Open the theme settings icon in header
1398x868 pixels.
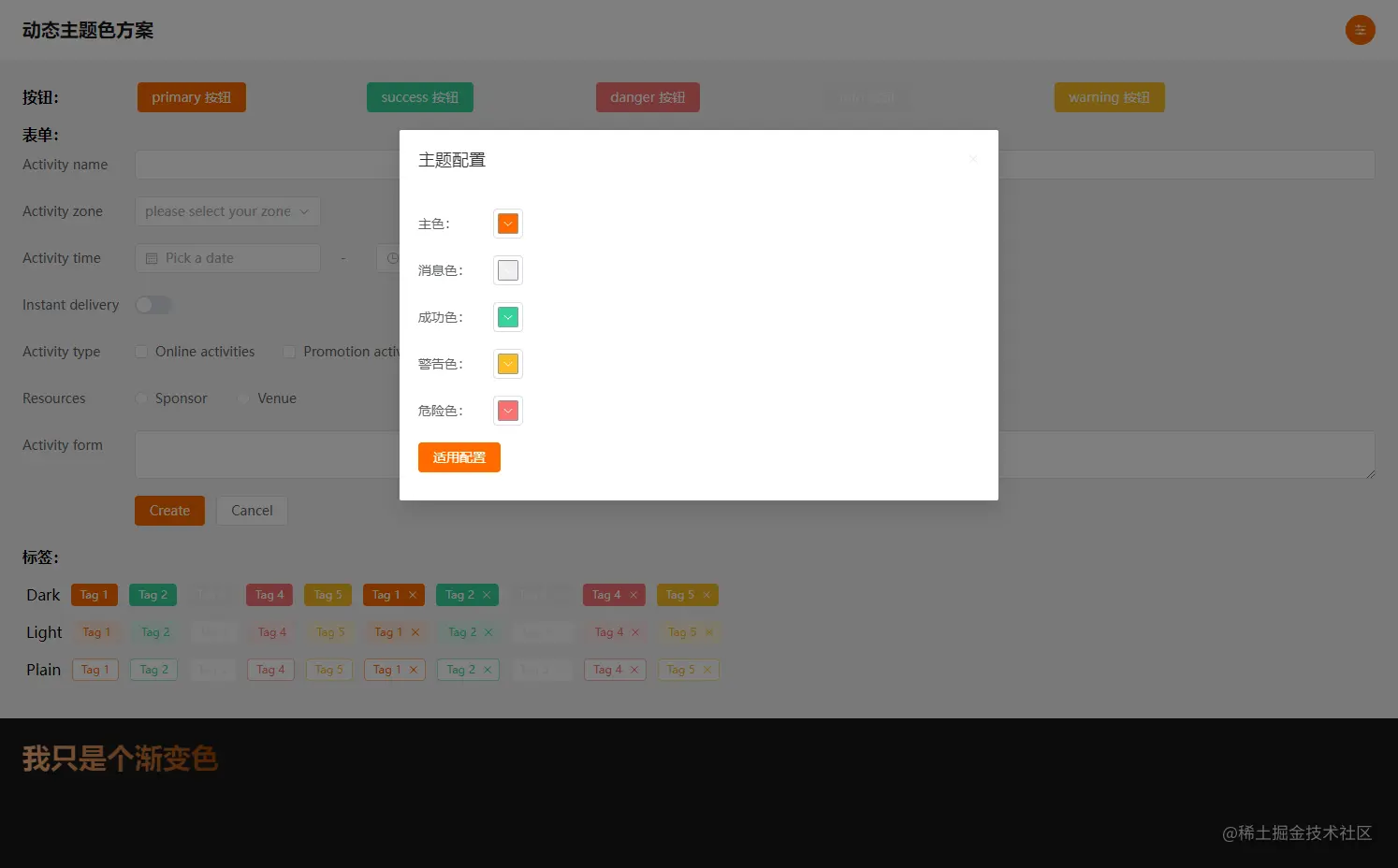pos(1360,30)
